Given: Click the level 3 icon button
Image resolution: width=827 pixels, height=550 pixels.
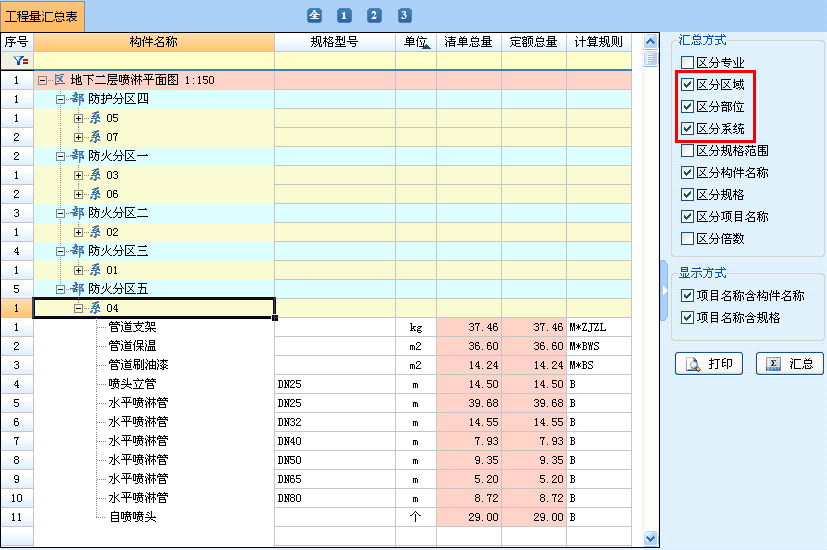Looking at the screenshot, I should coord(404,15).
